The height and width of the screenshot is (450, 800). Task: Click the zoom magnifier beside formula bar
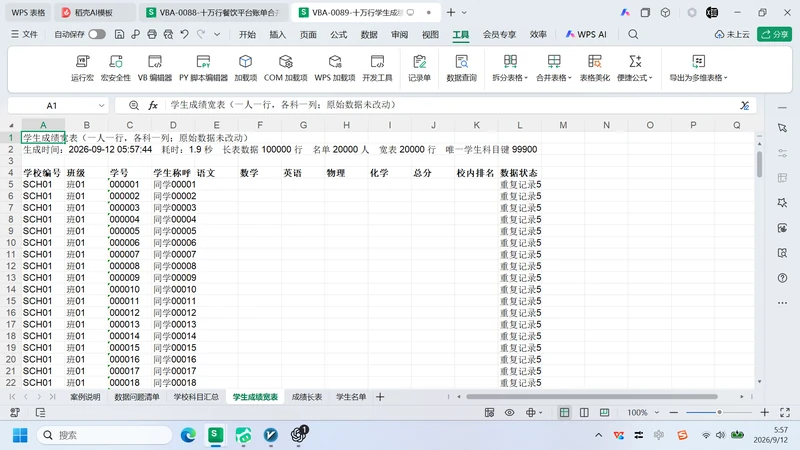click(134, 105)
